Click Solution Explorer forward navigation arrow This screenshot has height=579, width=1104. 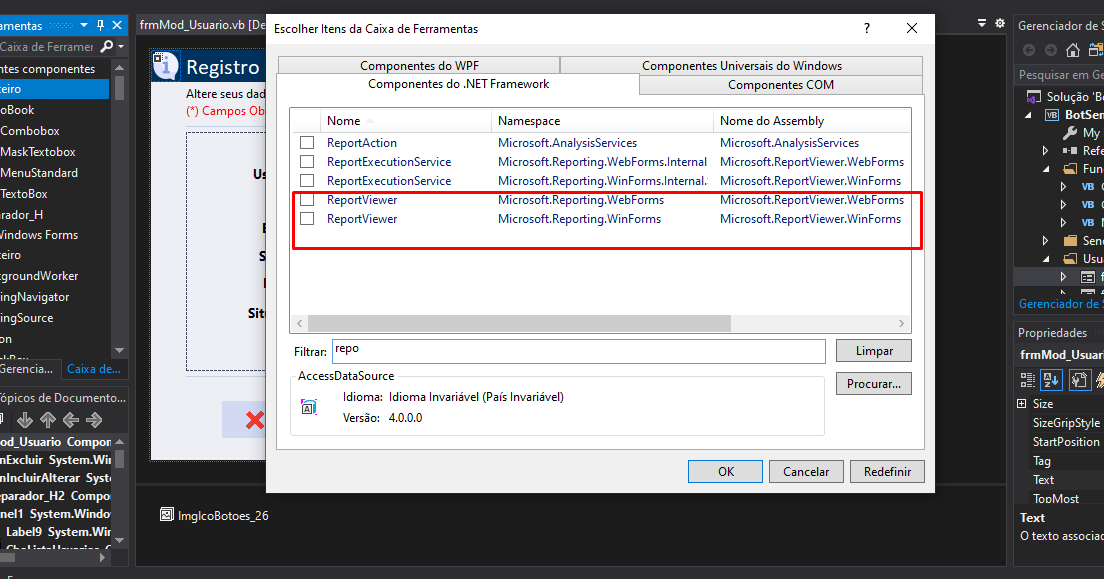1050,50
